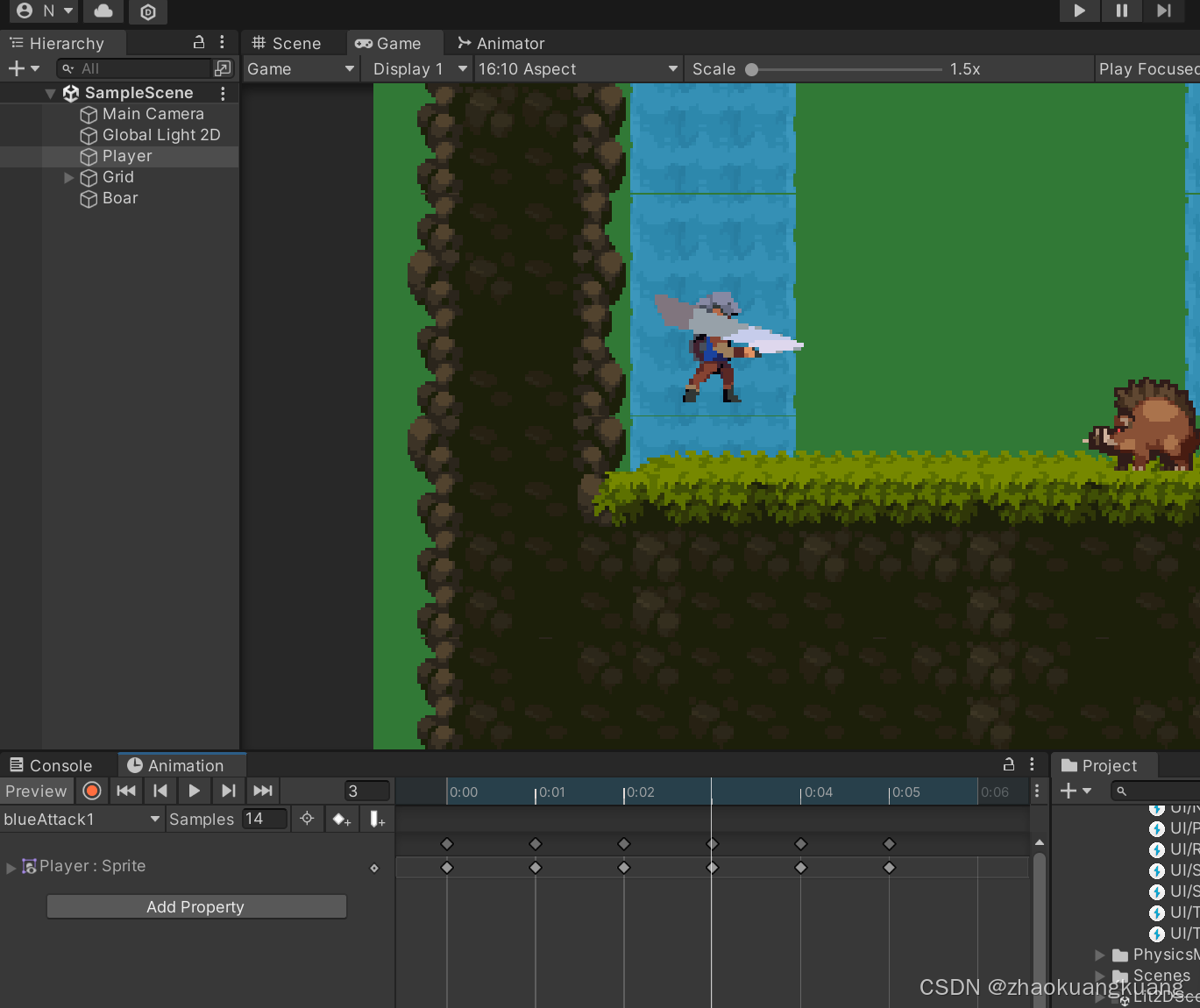This screenshot has width=1200, height=1008.
Task: Go to next keyframe
Action: 228,791
